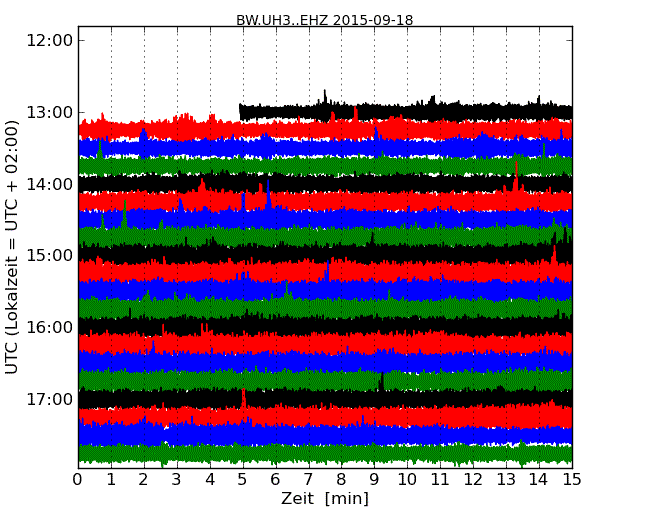Click the 16:00 y-axis time label
This screenshot has height=520, width=650.
(x=49, y=328)
